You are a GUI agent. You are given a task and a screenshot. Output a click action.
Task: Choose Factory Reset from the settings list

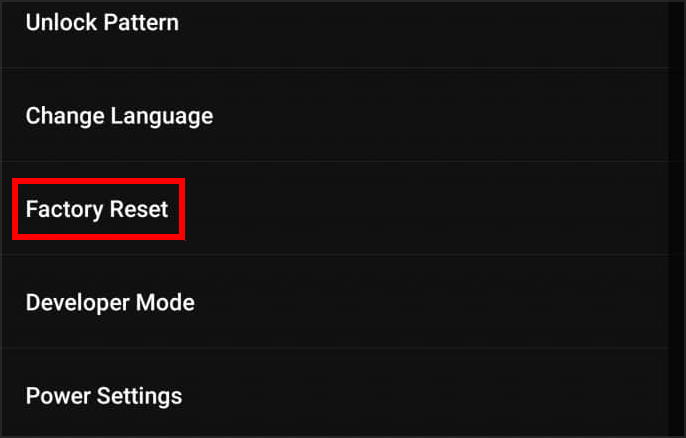(97, 210)
